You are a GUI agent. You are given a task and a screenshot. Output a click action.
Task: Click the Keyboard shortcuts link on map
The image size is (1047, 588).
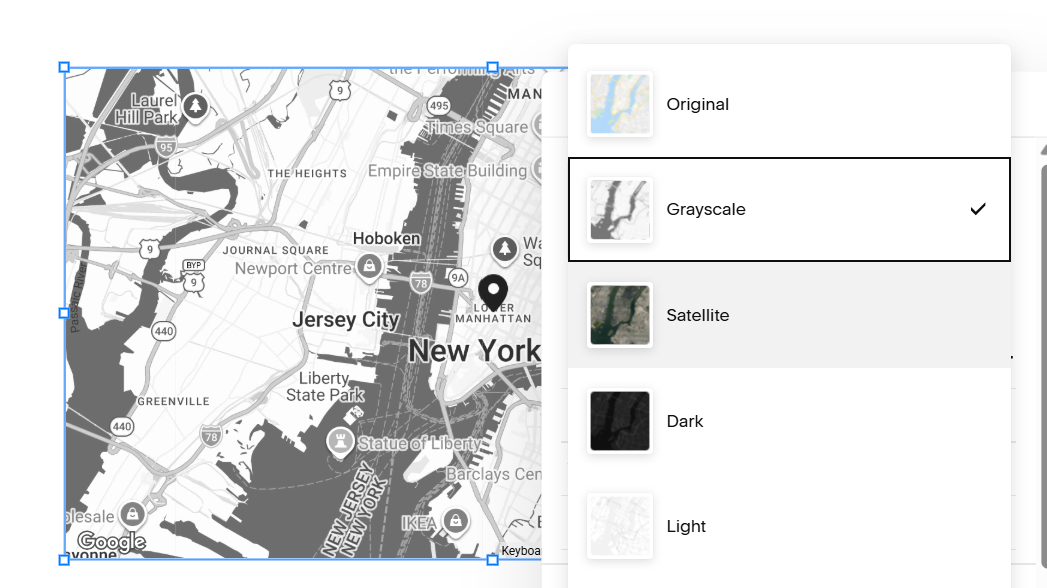pos(521,551)
